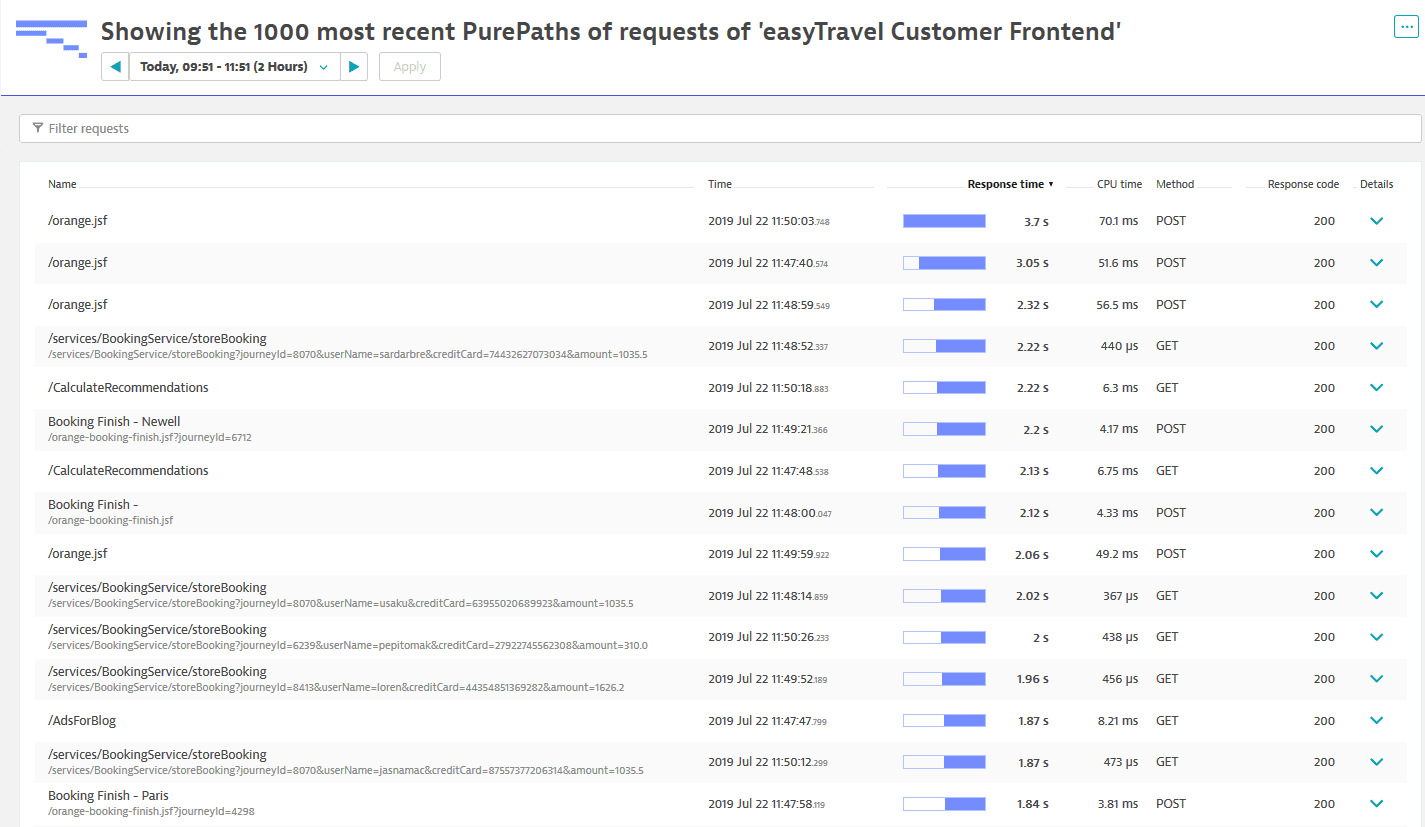
Task: Expand details of /orange.jsf 2.32 s row
Action: (1376, 304)
